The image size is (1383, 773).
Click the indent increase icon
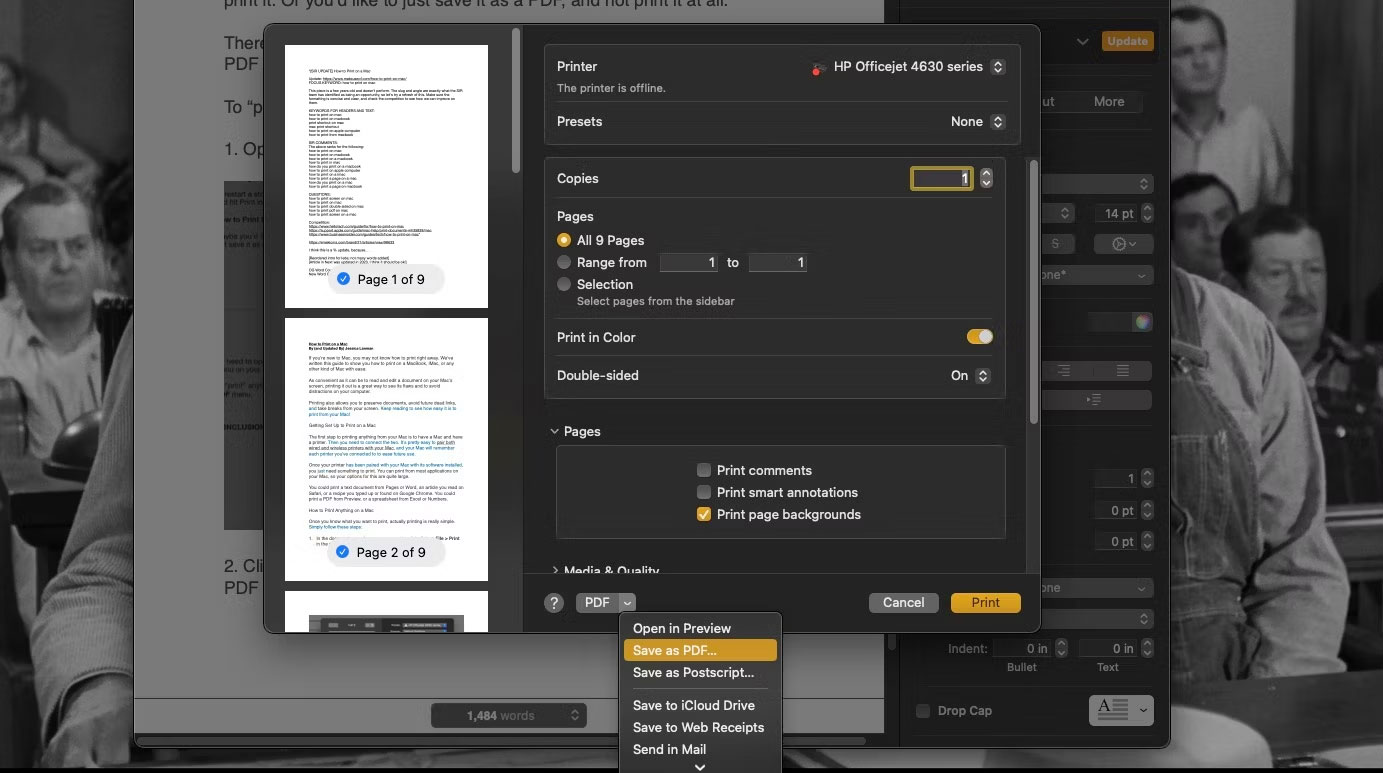click(1093, 399)
